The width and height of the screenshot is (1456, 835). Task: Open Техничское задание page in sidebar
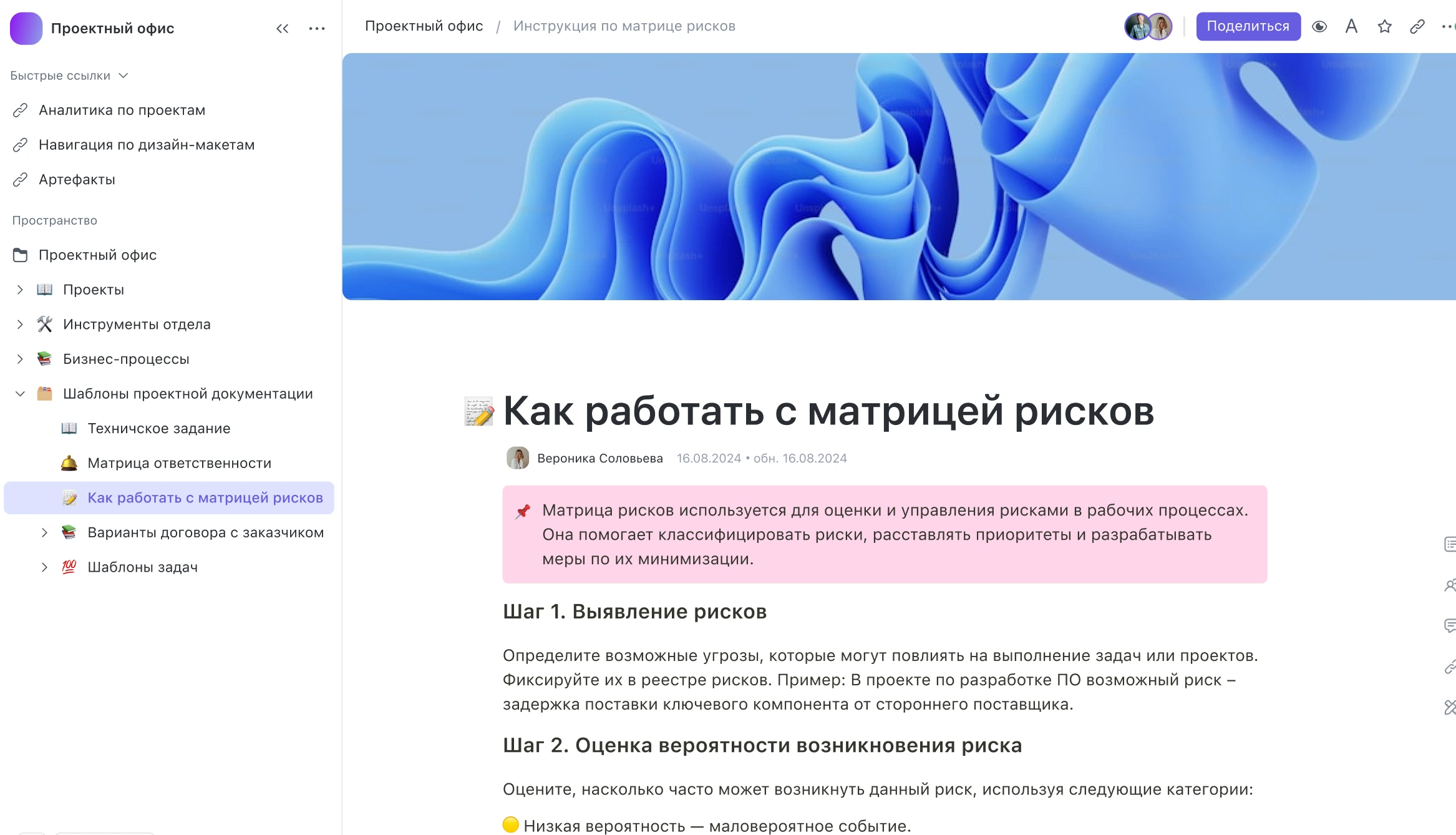point(158,428)
